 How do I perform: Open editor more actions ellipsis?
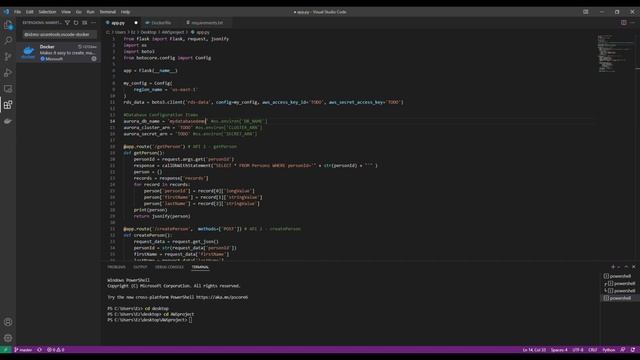(633, 23)
